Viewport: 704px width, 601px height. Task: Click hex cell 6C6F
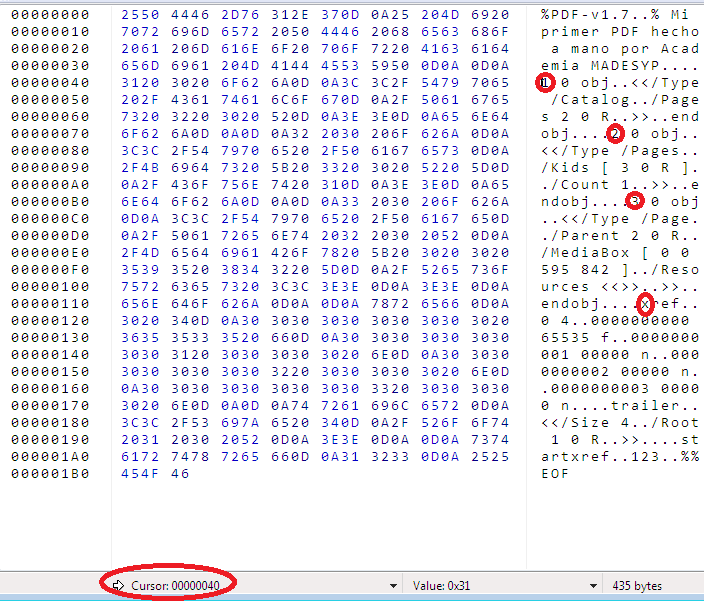click(x=290, y=100)
